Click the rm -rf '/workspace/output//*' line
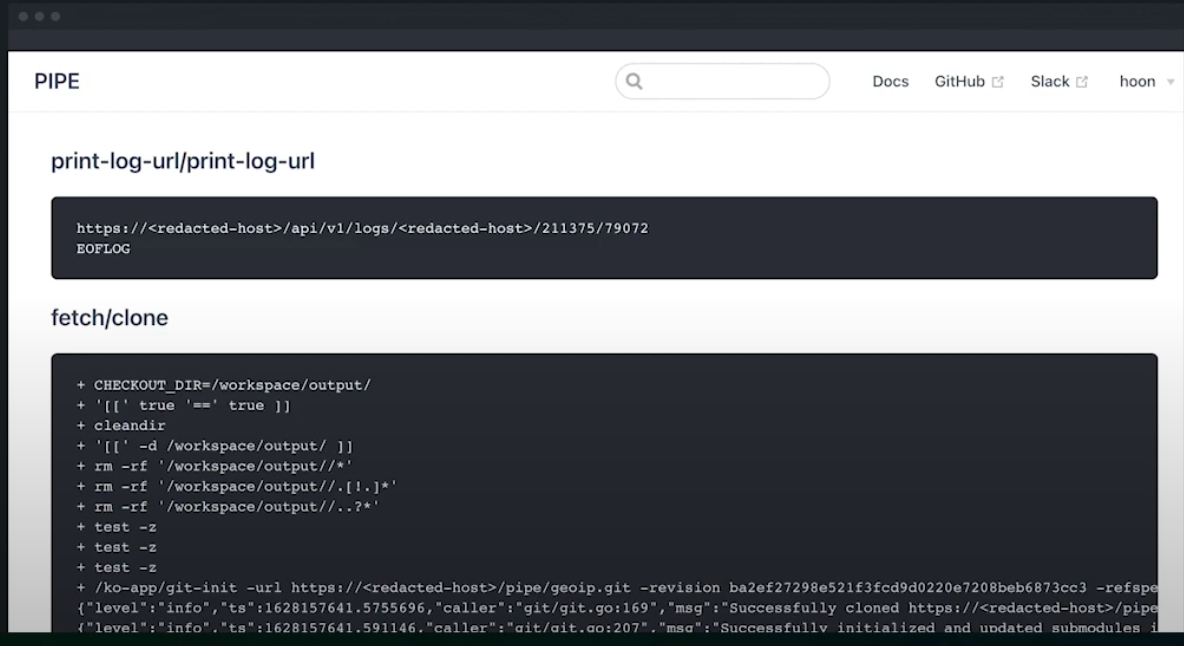This screenshot has width=1184, height=646. point(215,466)
